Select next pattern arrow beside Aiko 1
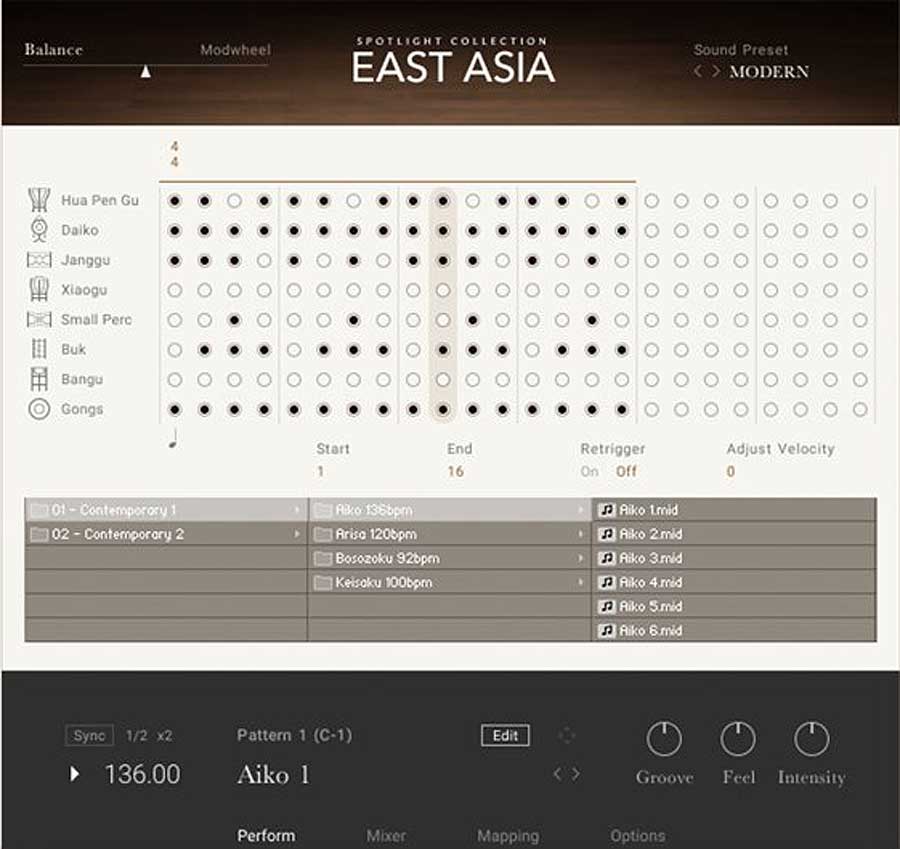This screenshot has height=849, width=900. 576,774
